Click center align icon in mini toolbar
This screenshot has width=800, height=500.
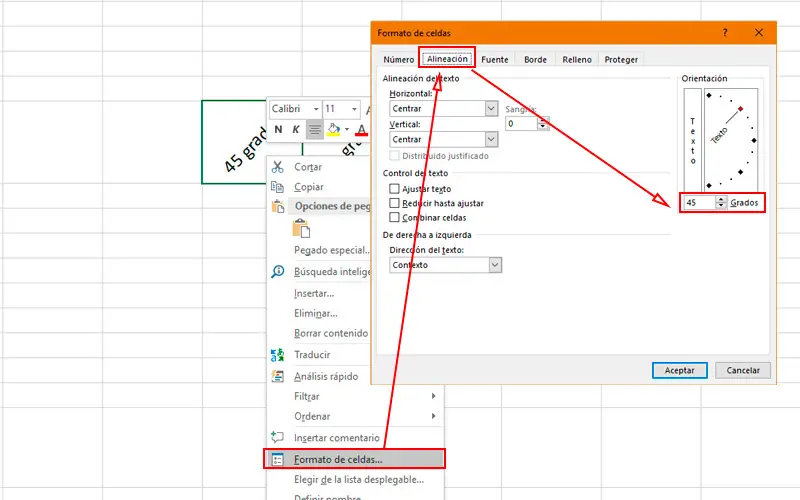315,130
